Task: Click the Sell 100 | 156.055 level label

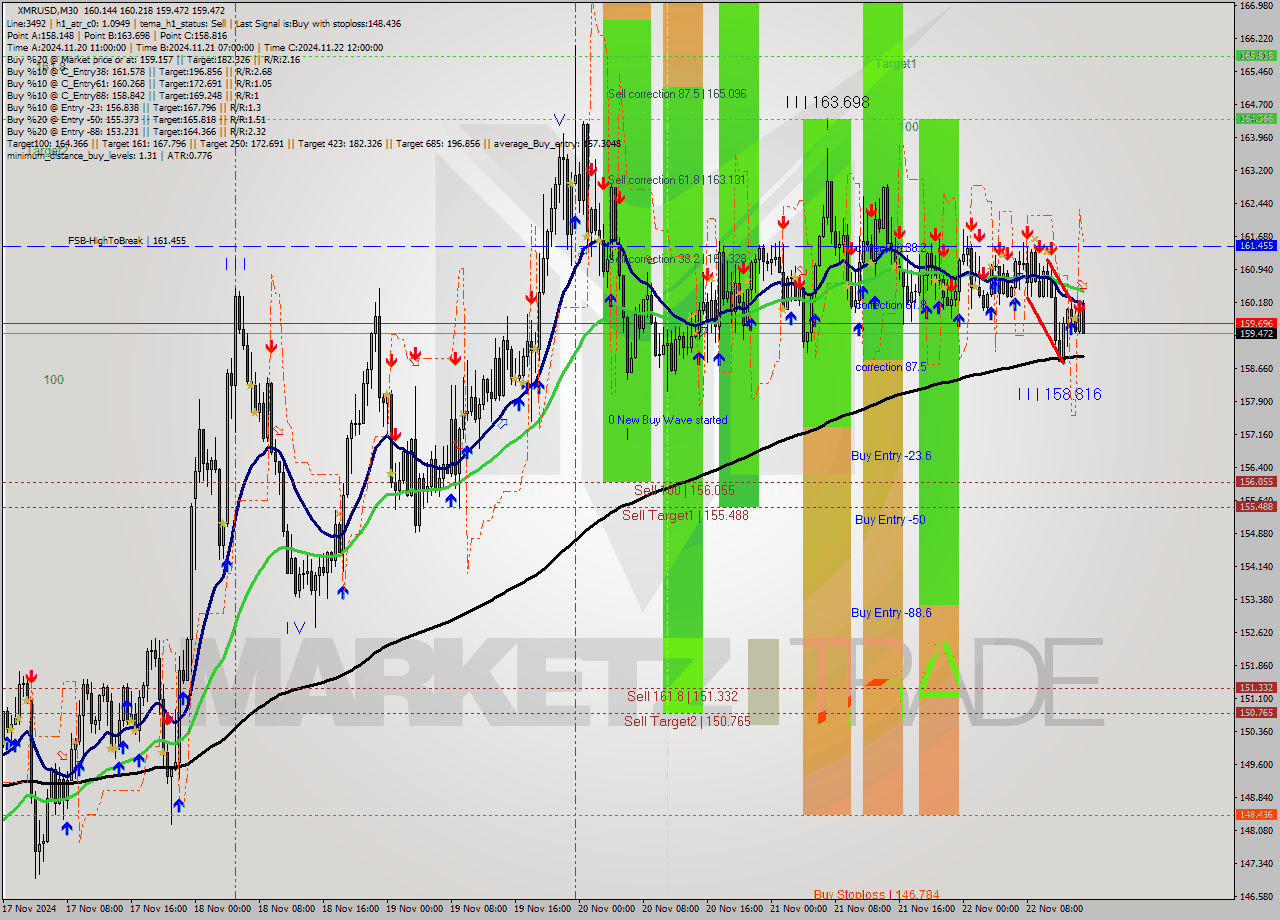Action: (x=684, y=490)
